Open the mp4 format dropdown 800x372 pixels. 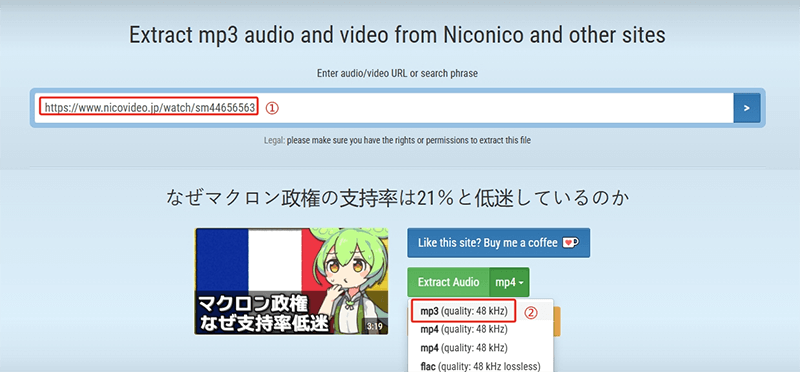509,282
